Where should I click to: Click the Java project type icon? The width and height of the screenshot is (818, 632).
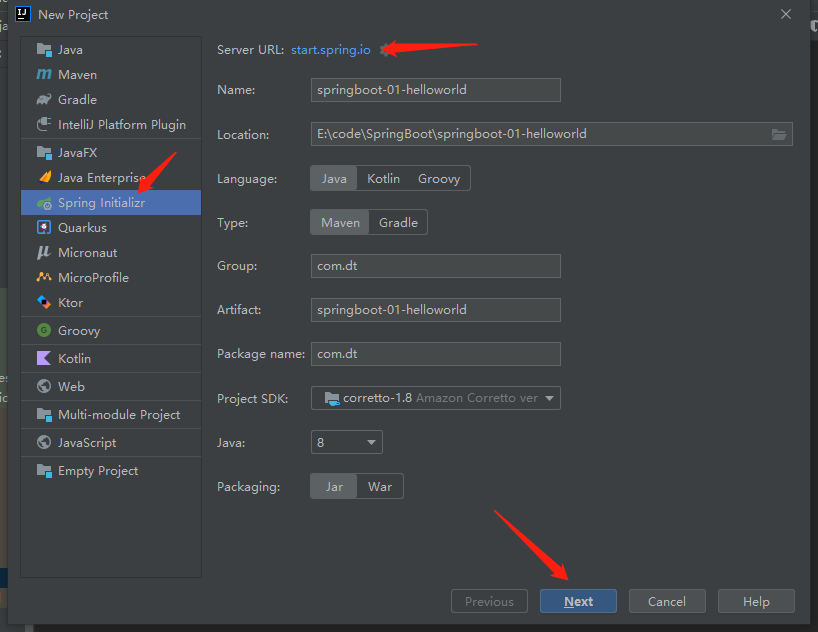click(44, 50)
